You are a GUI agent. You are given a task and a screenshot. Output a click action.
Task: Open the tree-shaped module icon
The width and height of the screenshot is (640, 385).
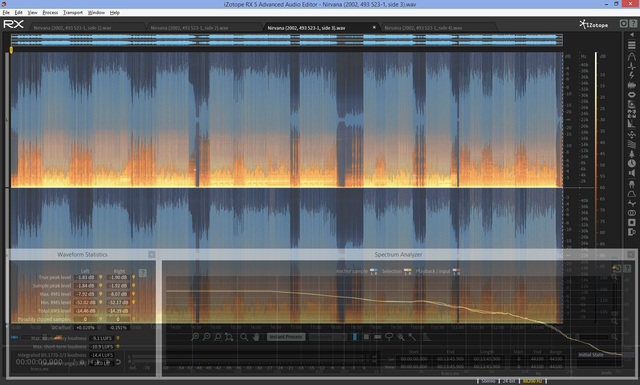coord(631,154)
